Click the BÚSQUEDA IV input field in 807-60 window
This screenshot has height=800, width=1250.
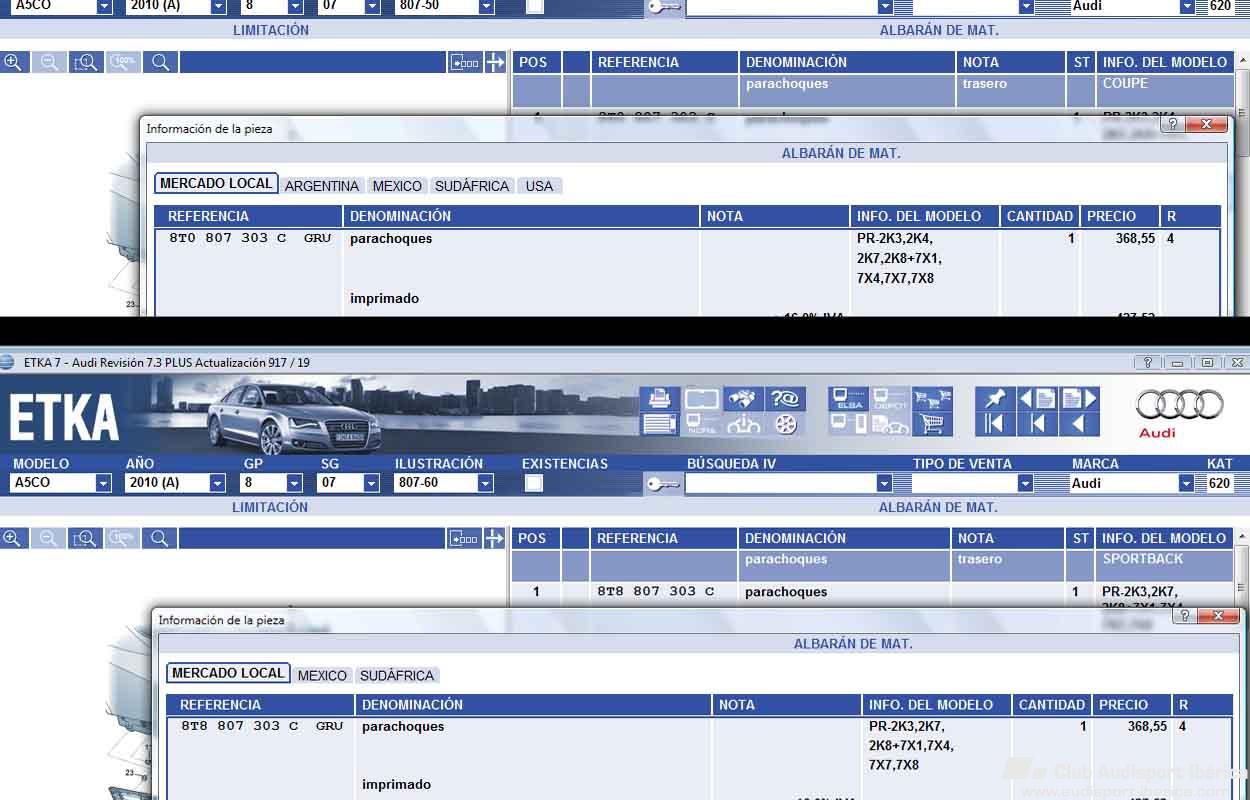780,483
